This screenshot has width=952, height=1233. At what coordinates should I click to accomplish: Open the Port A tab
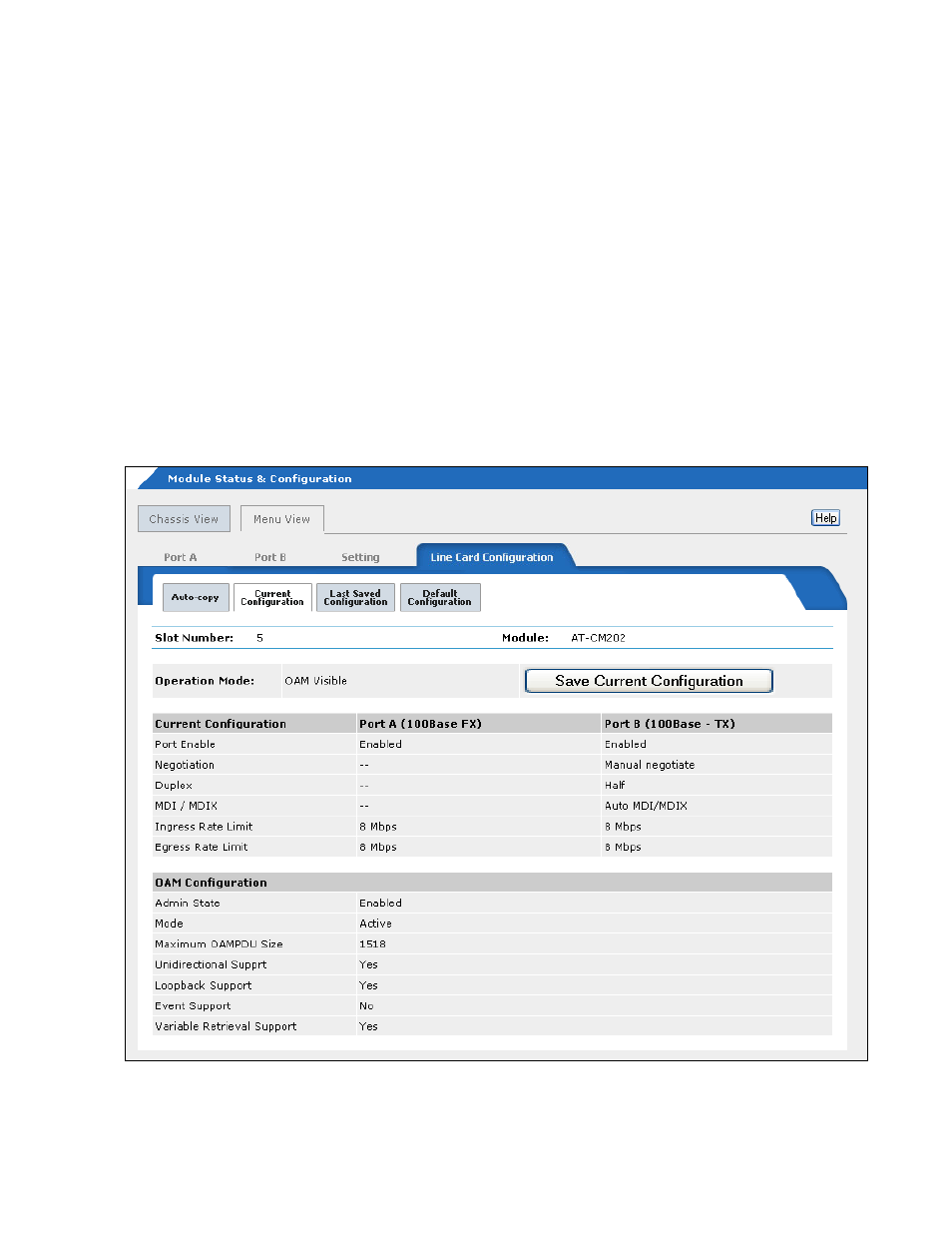pyautogui.click(x=181, y=558)
